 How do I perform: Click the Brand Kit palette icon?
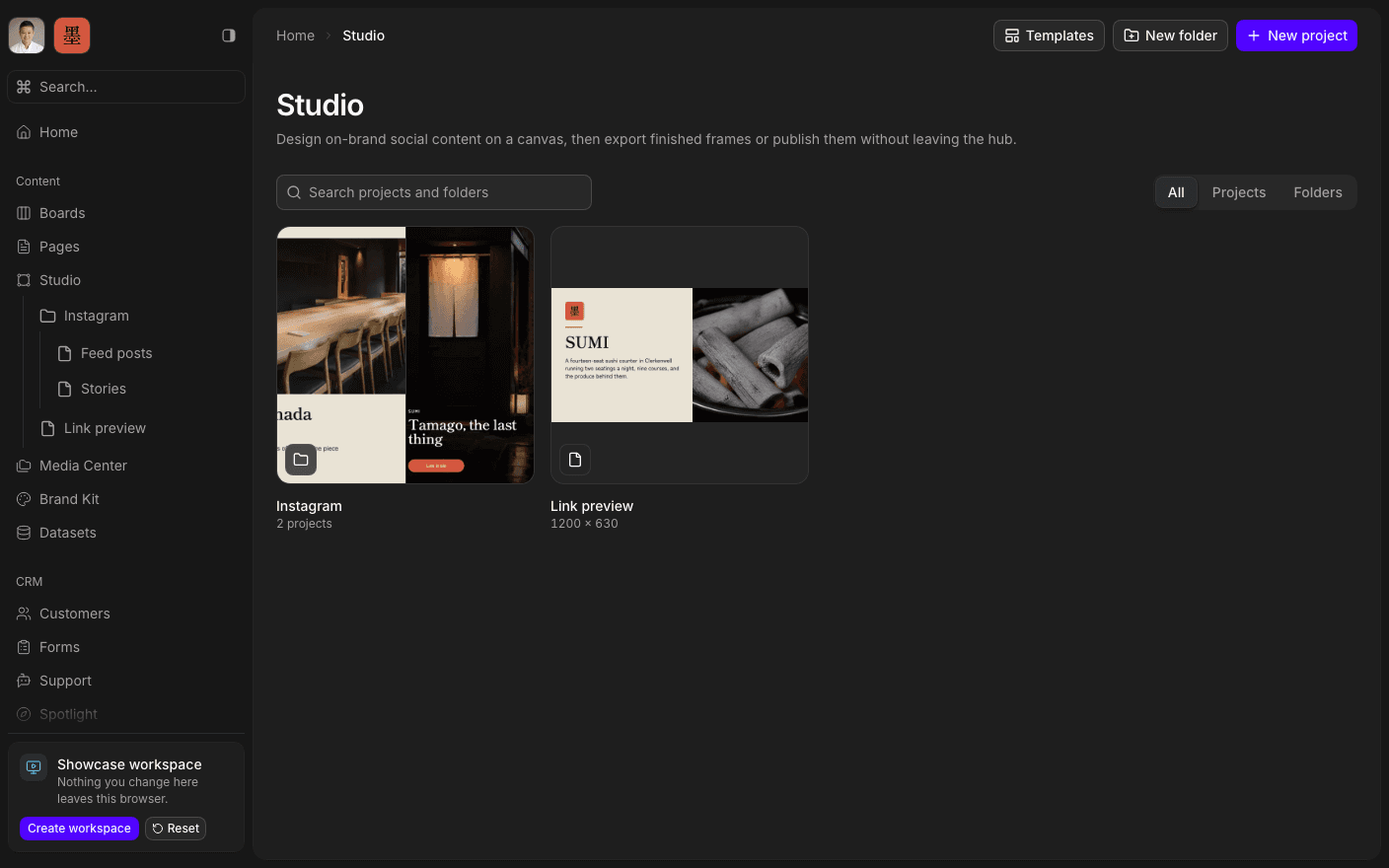24,499
